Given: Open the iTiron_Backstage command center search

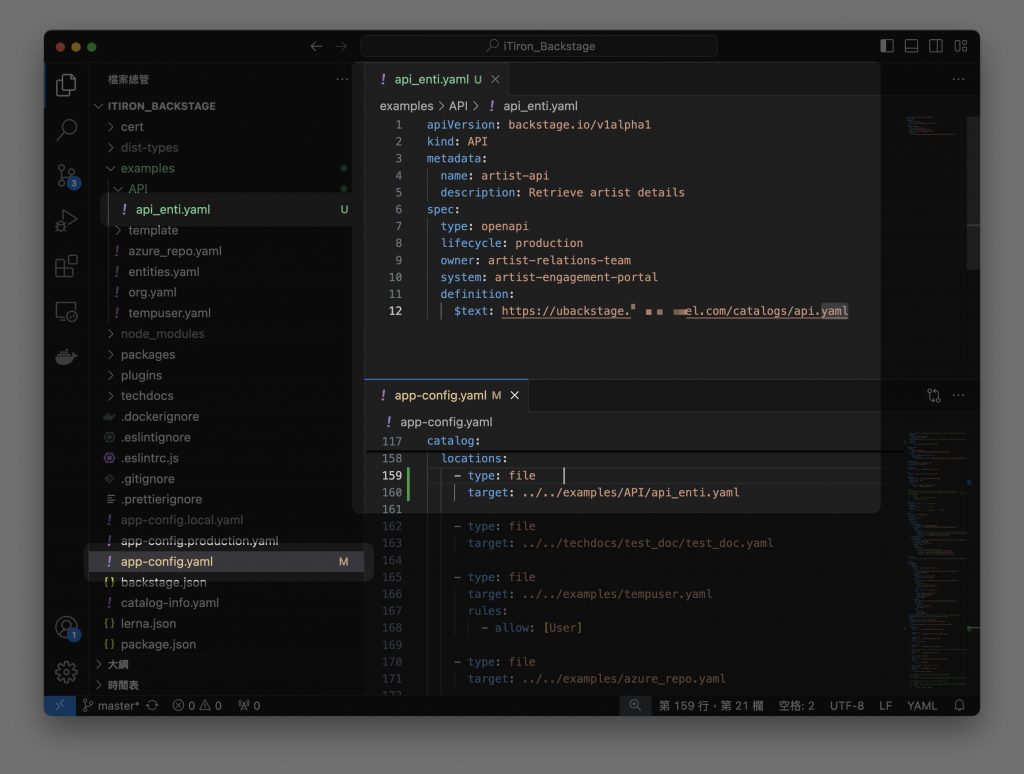Looking at the screenshot, I should [x=539, y=46].
